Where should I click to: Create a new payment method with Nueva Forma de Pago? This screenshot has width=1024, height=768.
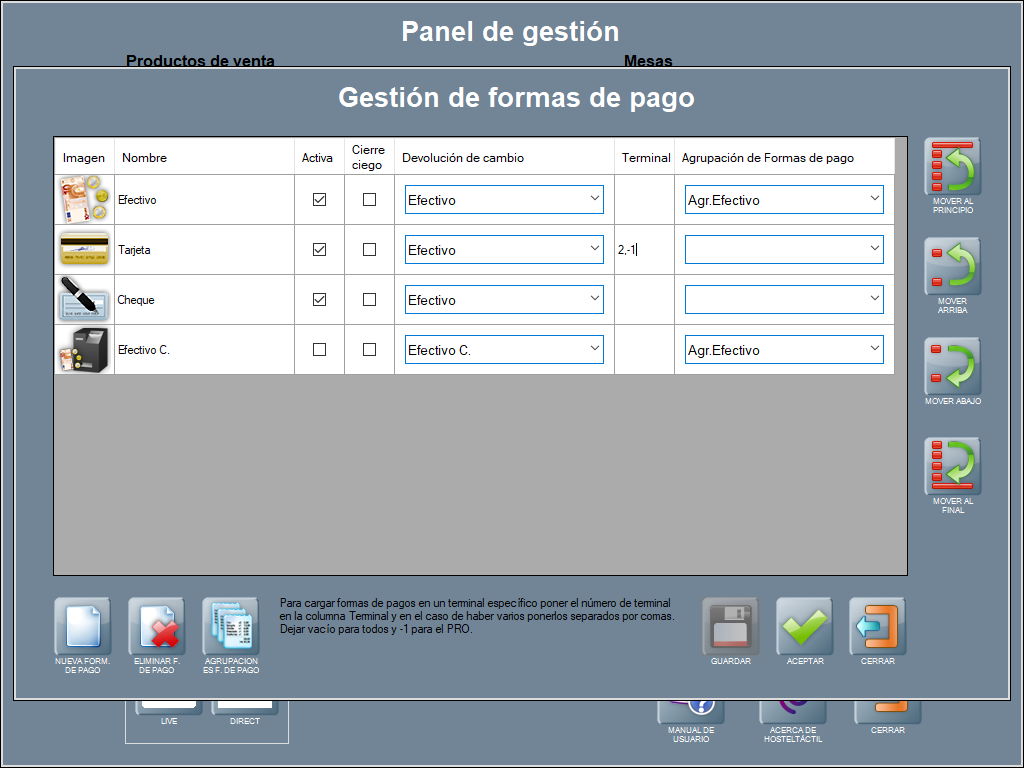click(83, 627)
